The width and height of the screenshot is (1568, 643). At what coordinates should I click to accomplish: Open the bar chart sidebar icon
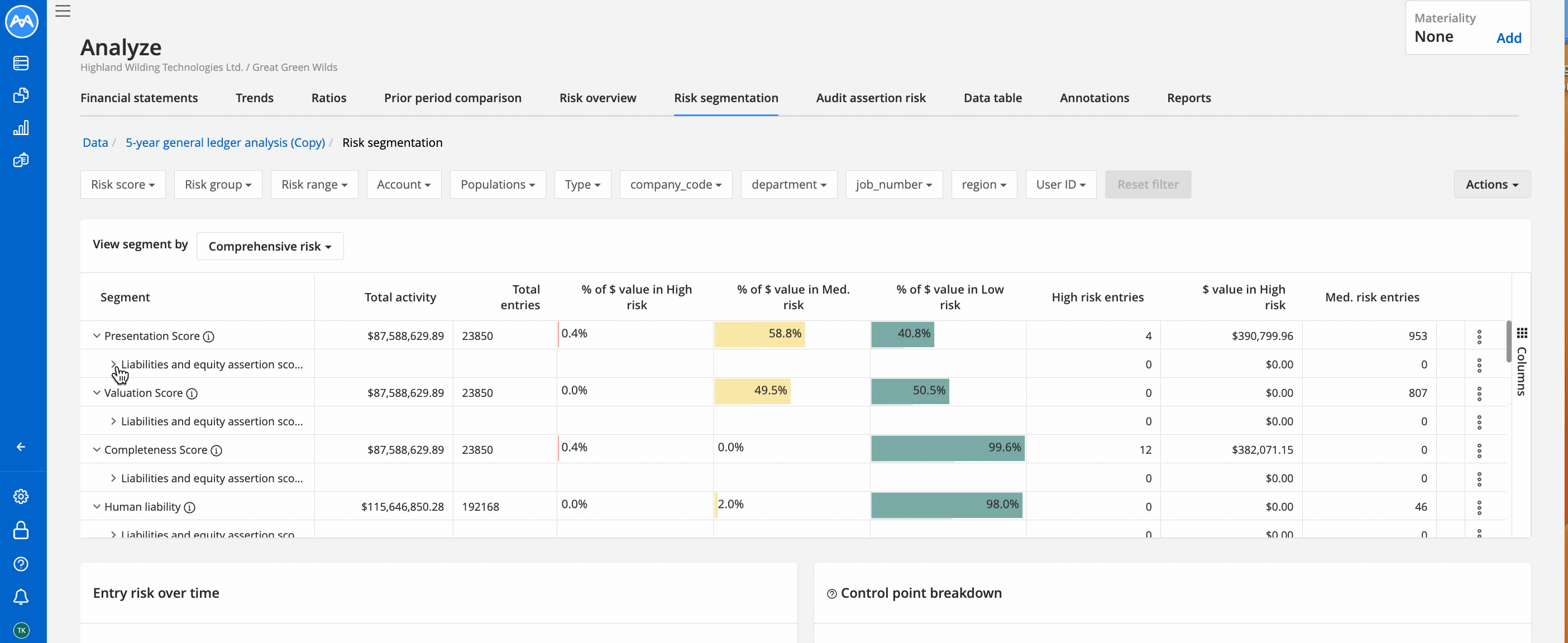(x=21, y=128)
